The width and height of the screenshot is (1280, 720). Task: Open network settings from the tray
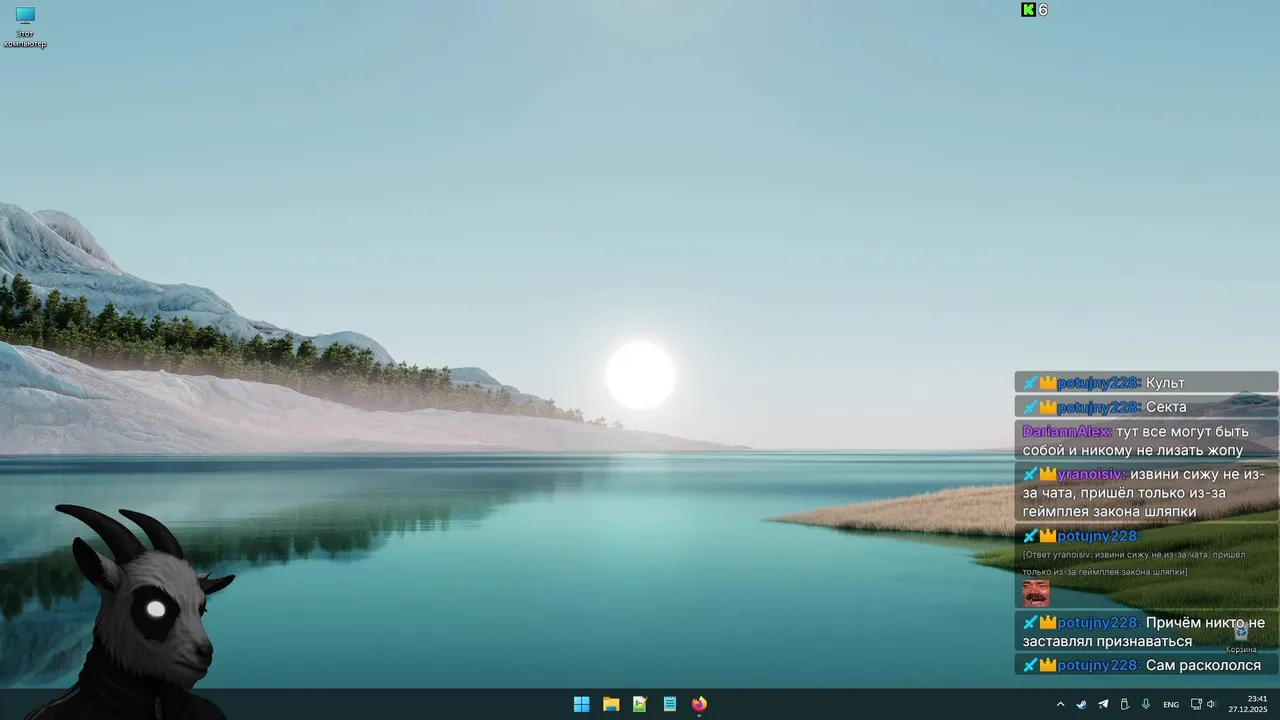[x=1196, y=704]
